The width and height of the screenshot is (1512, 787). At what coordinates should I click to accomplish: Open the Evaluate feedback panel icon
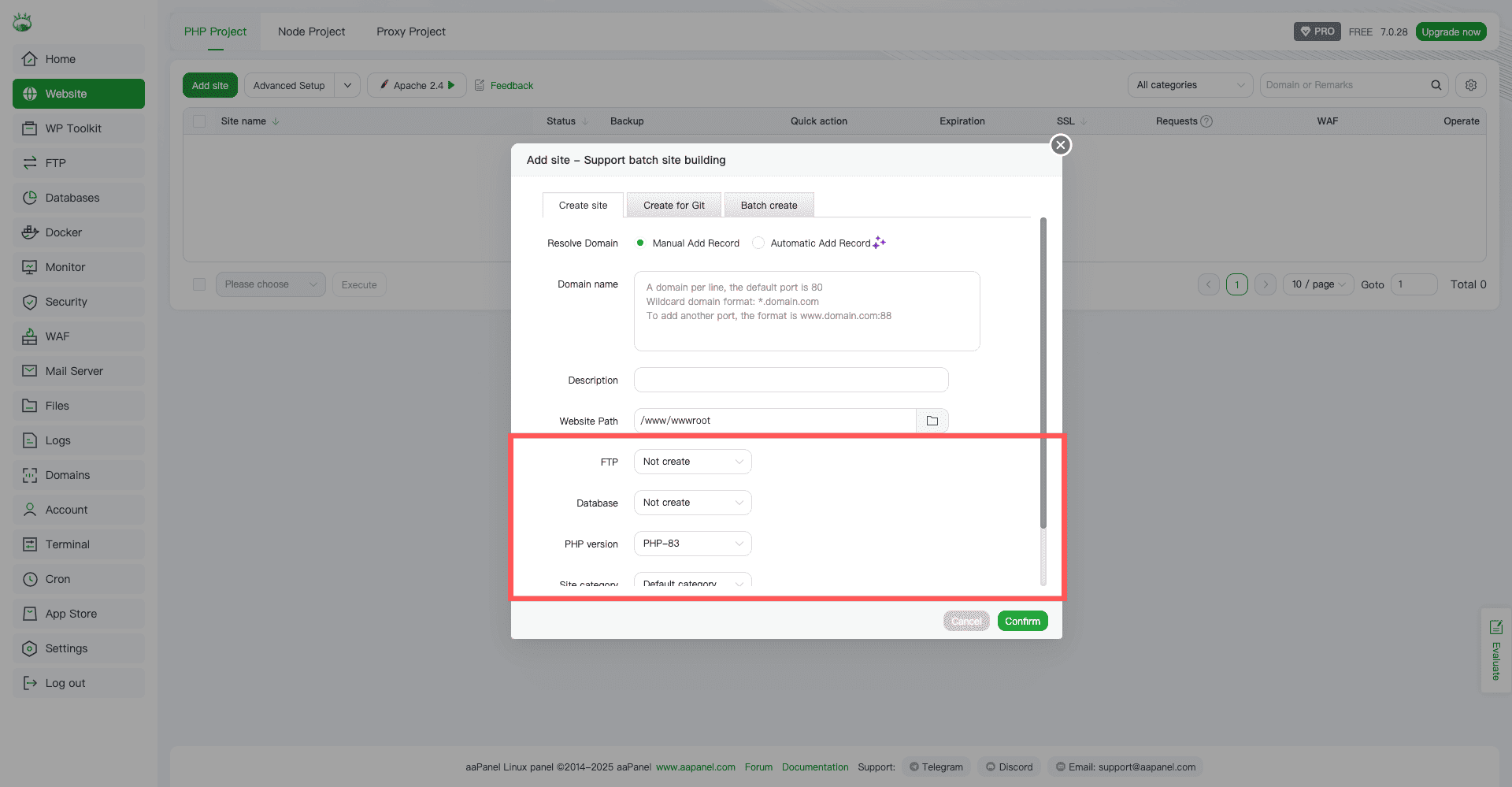click(x=1495, y=627)
